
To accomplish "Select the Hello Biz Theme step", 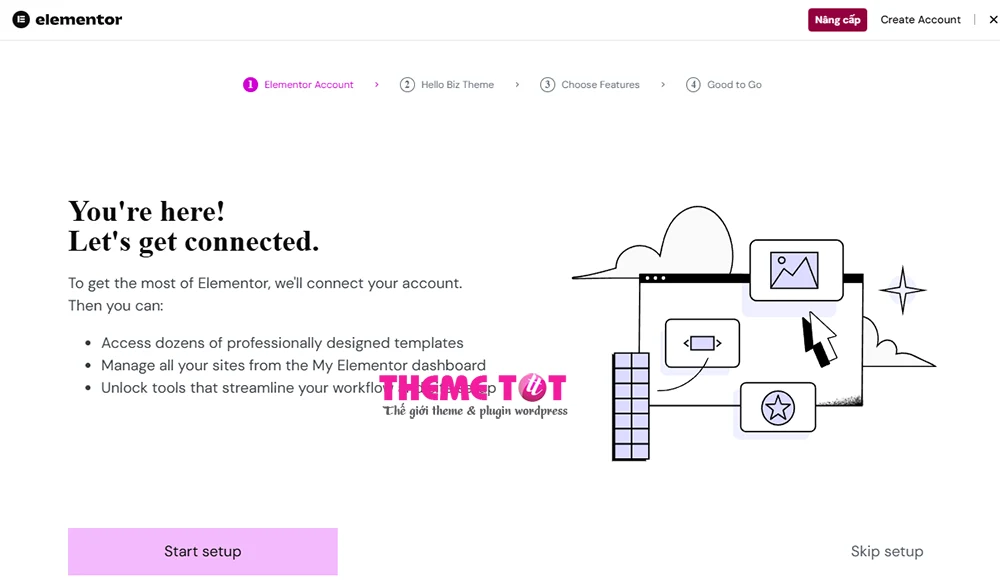I will coord(456,84).
